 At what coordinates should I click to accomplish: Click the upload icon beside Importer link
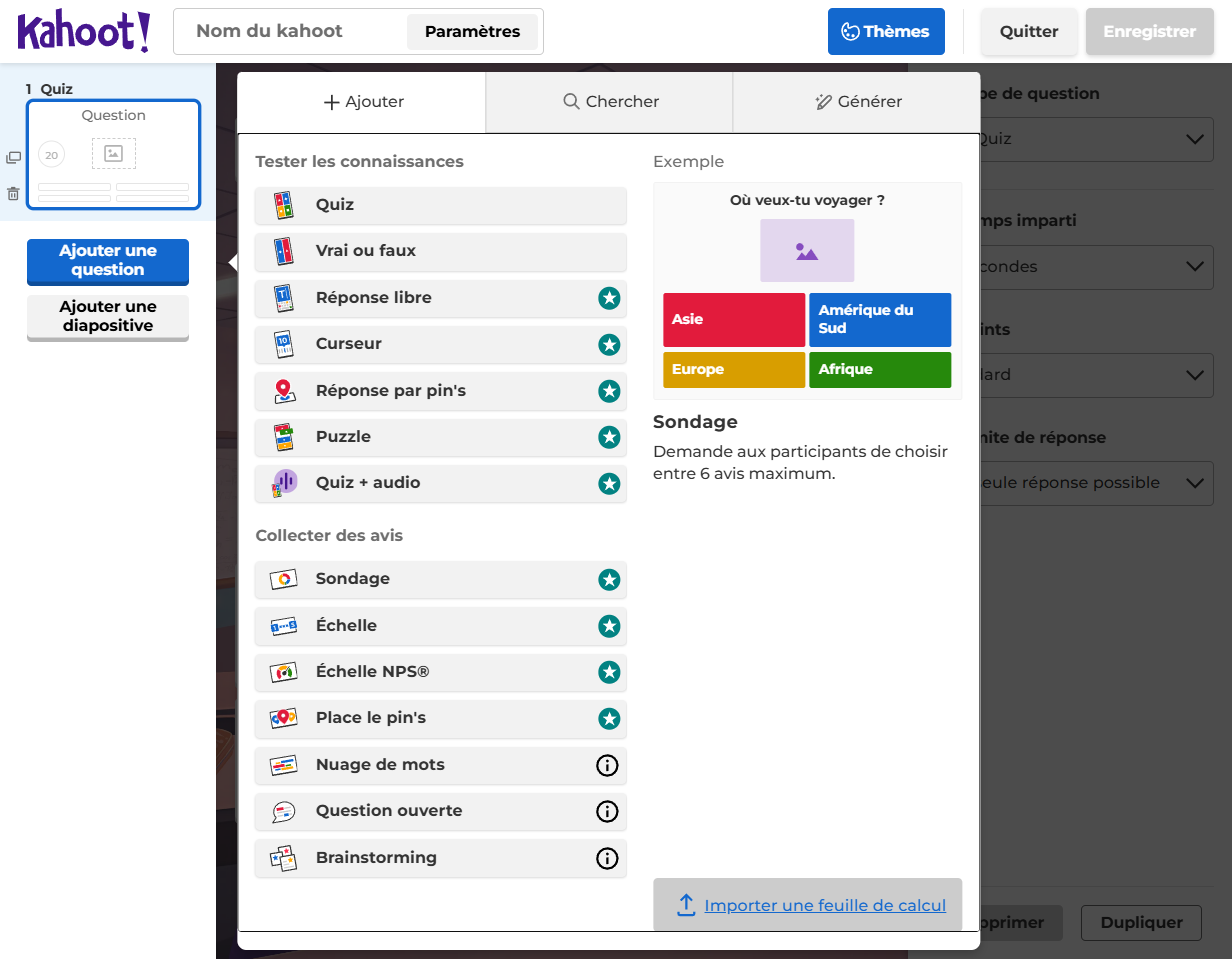pyautogui.click(x=686, y=905)
